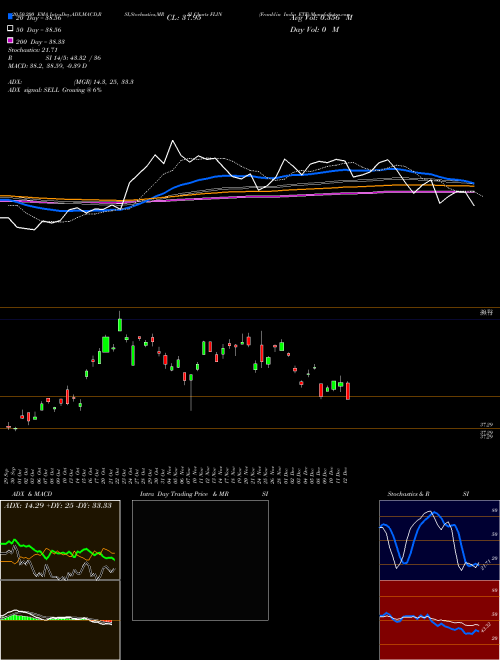Click the 'Avg Vol: 0.356 M' label
The image size is (500, 660).
(x=321, y=18)
